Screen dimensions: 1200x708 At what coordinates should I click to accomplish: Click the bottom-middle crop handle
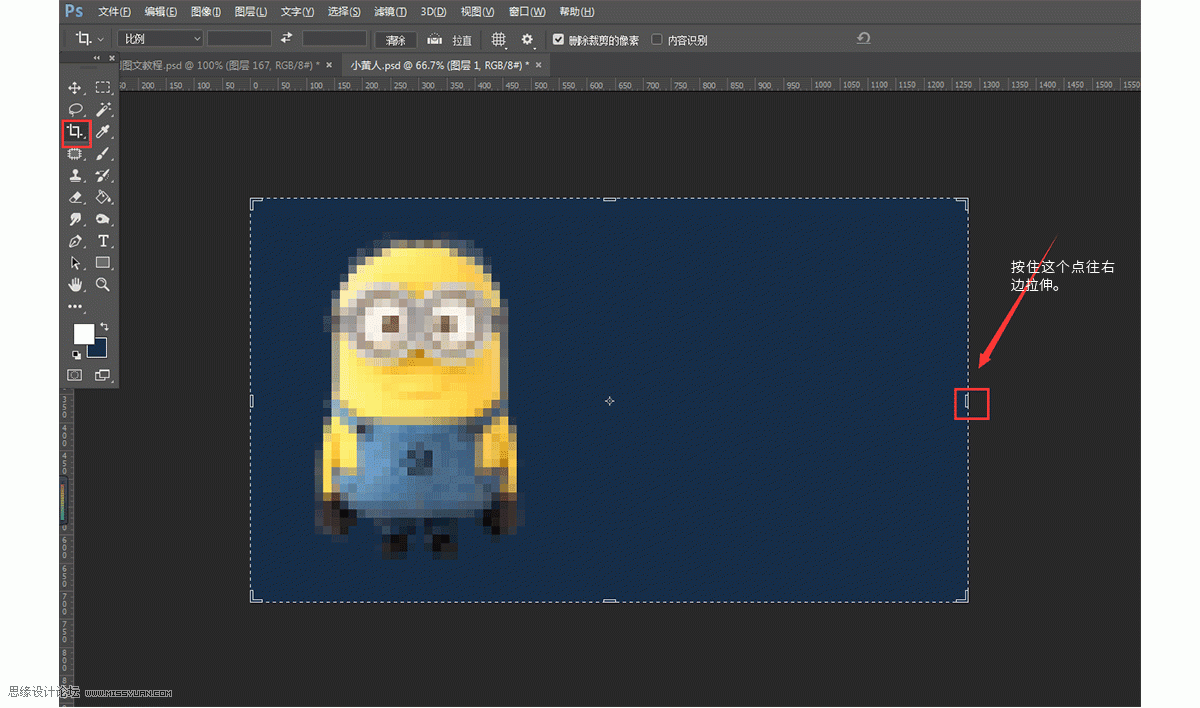(x=609, y=601)
